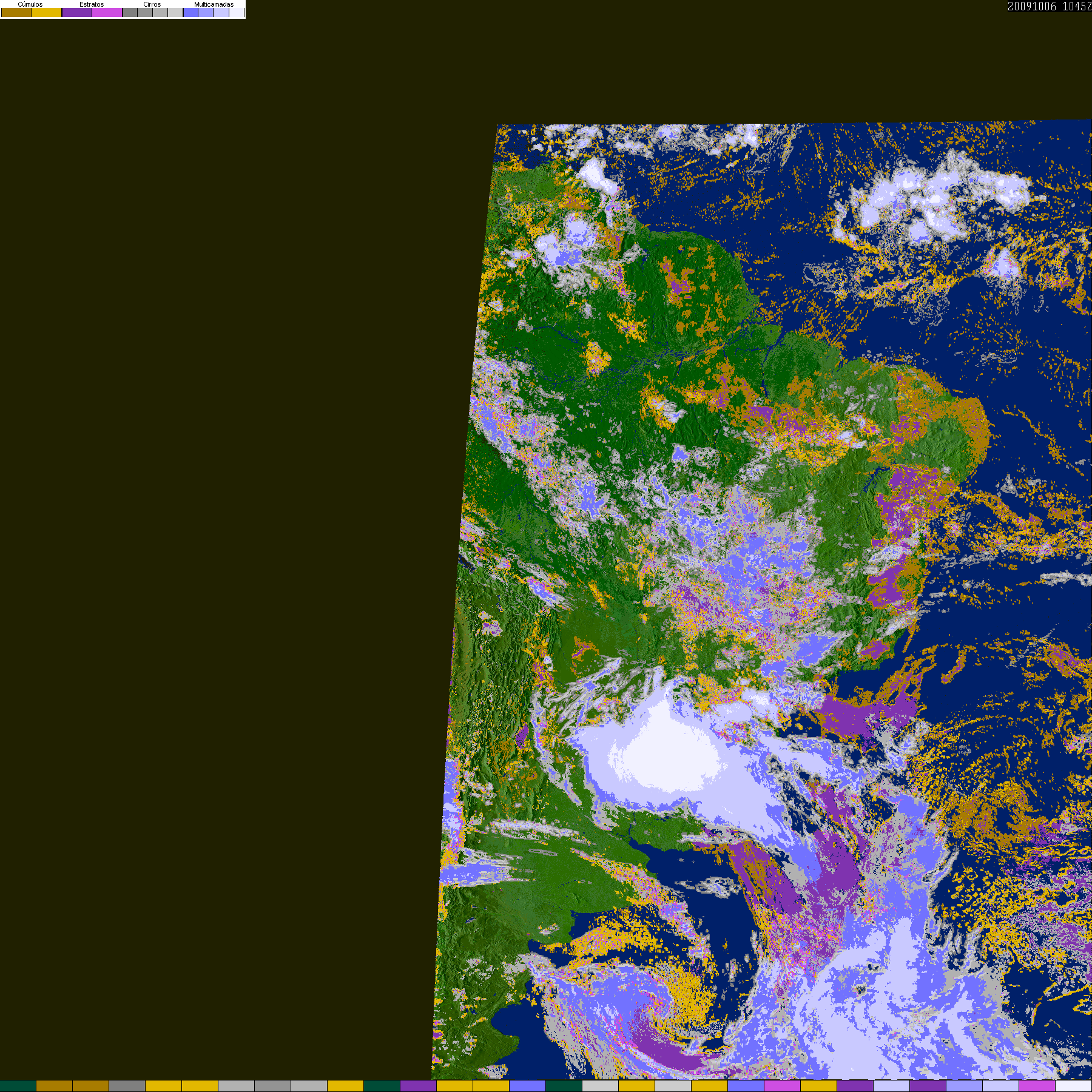This screenshot has width=1092, height=1092.
Task: Click the dark purple Estratos legend swatch
Action: [x=77, y=12]
